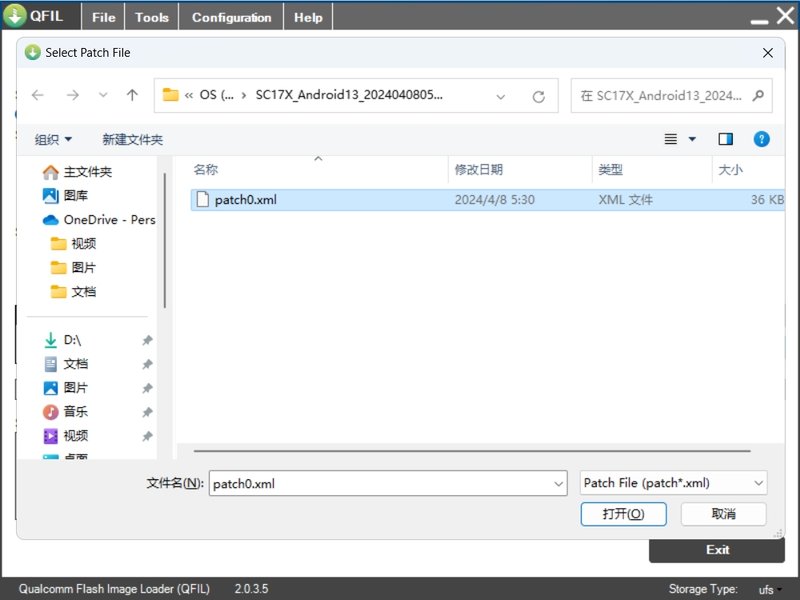Open 主文件夹 home in sidebar

(x=77, y=172)
